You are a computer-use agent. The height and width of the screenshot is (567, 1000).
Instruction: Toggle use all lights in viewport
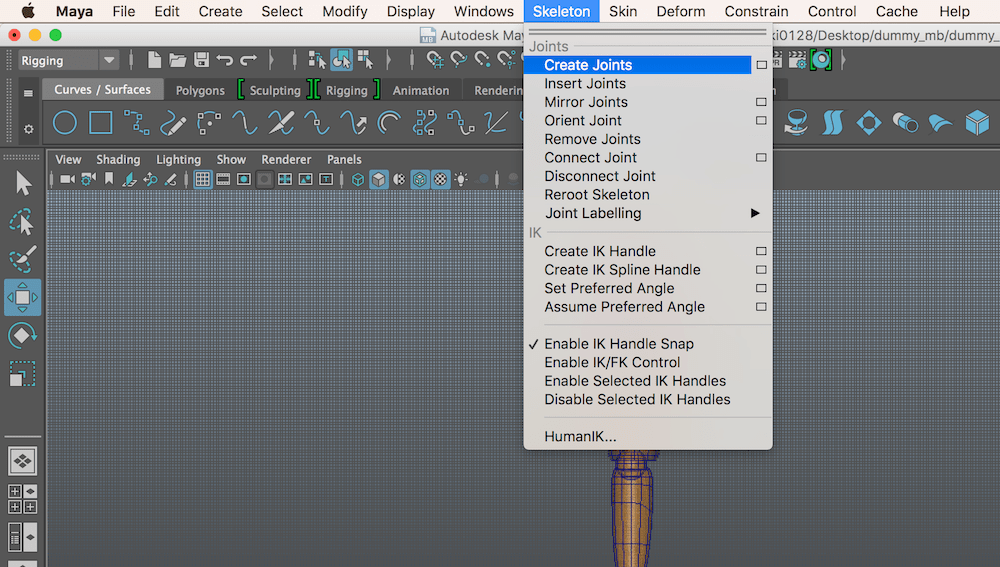click(x=461, y=179)
